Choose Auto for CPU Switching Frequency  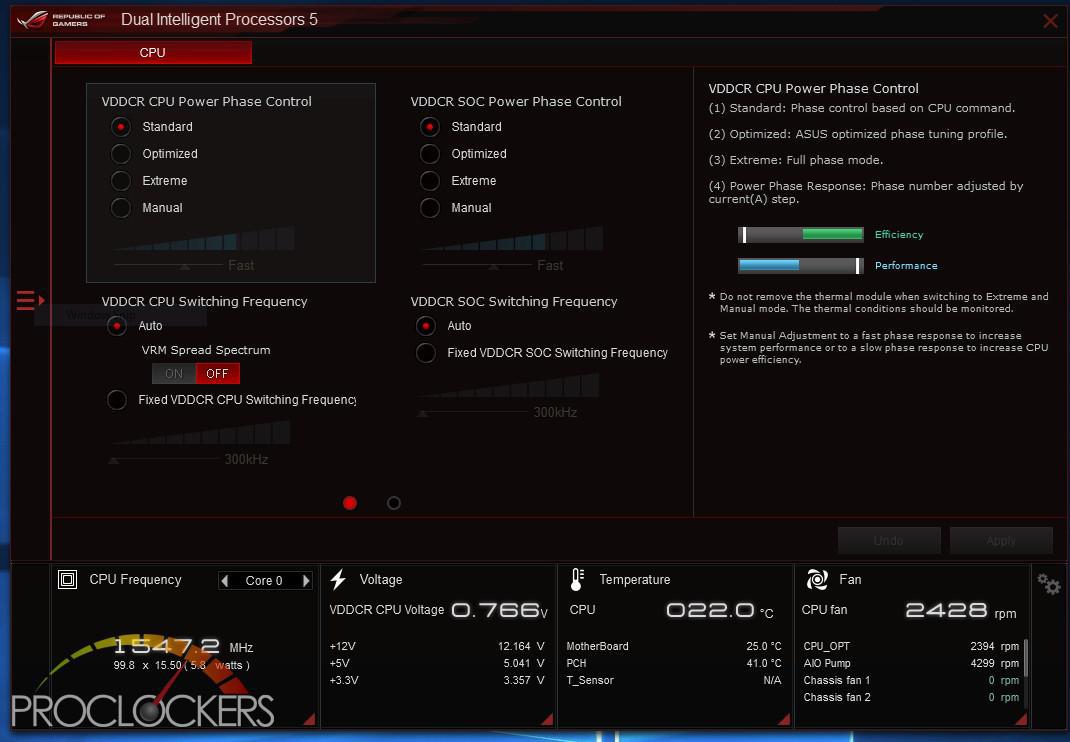117,326
